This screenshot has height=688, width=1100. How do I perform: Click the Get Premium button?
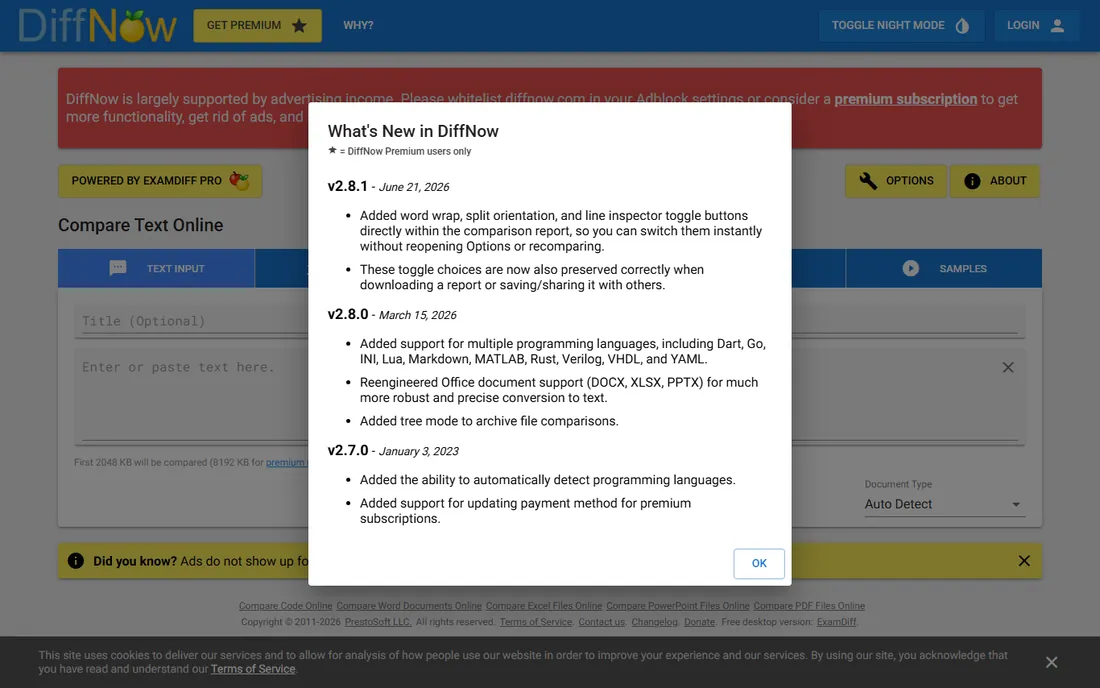[257, 26]
